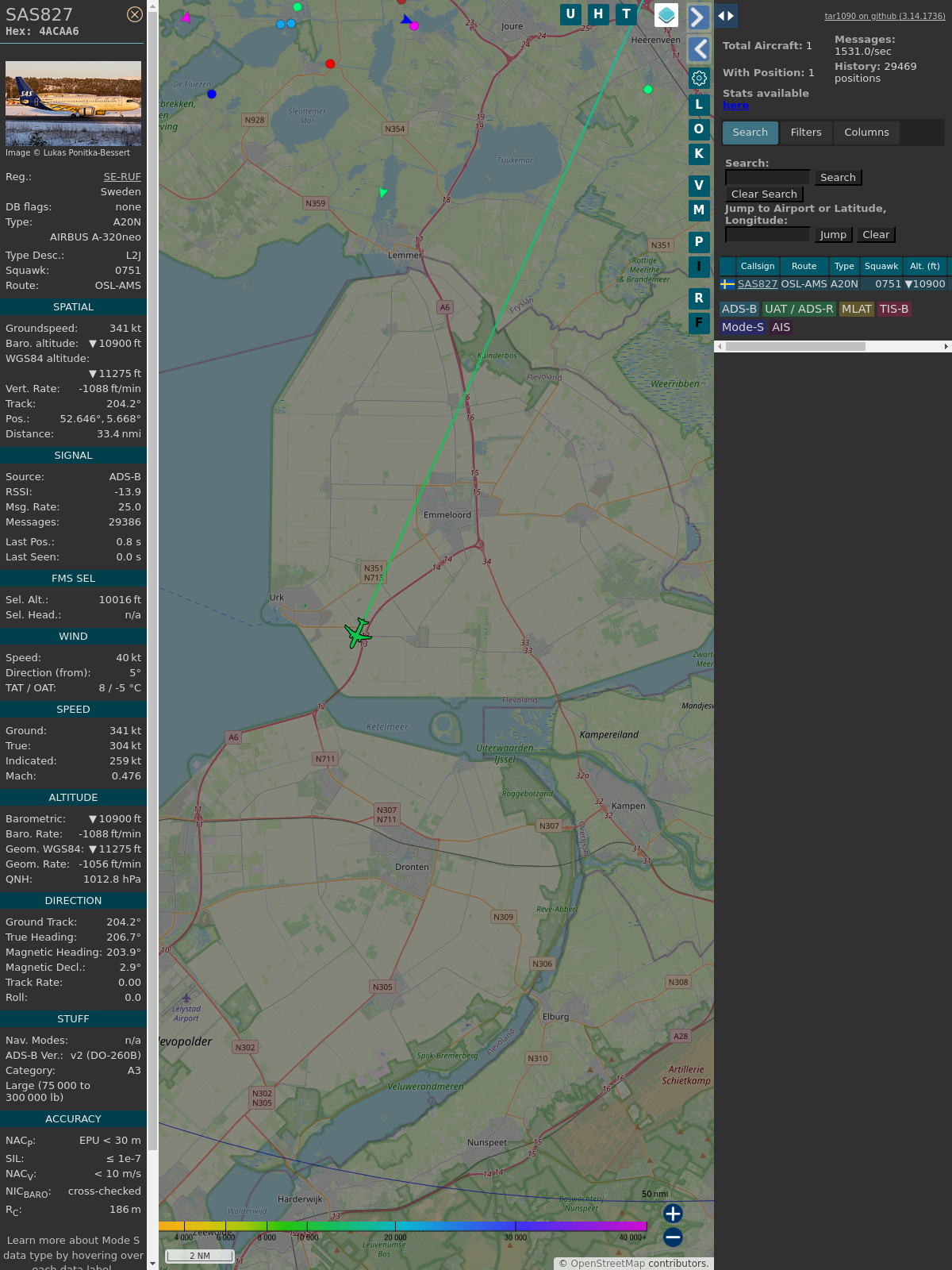Toggle the P map button
The width and height of the screenshot is (952, 1270).
click(699, 242)
